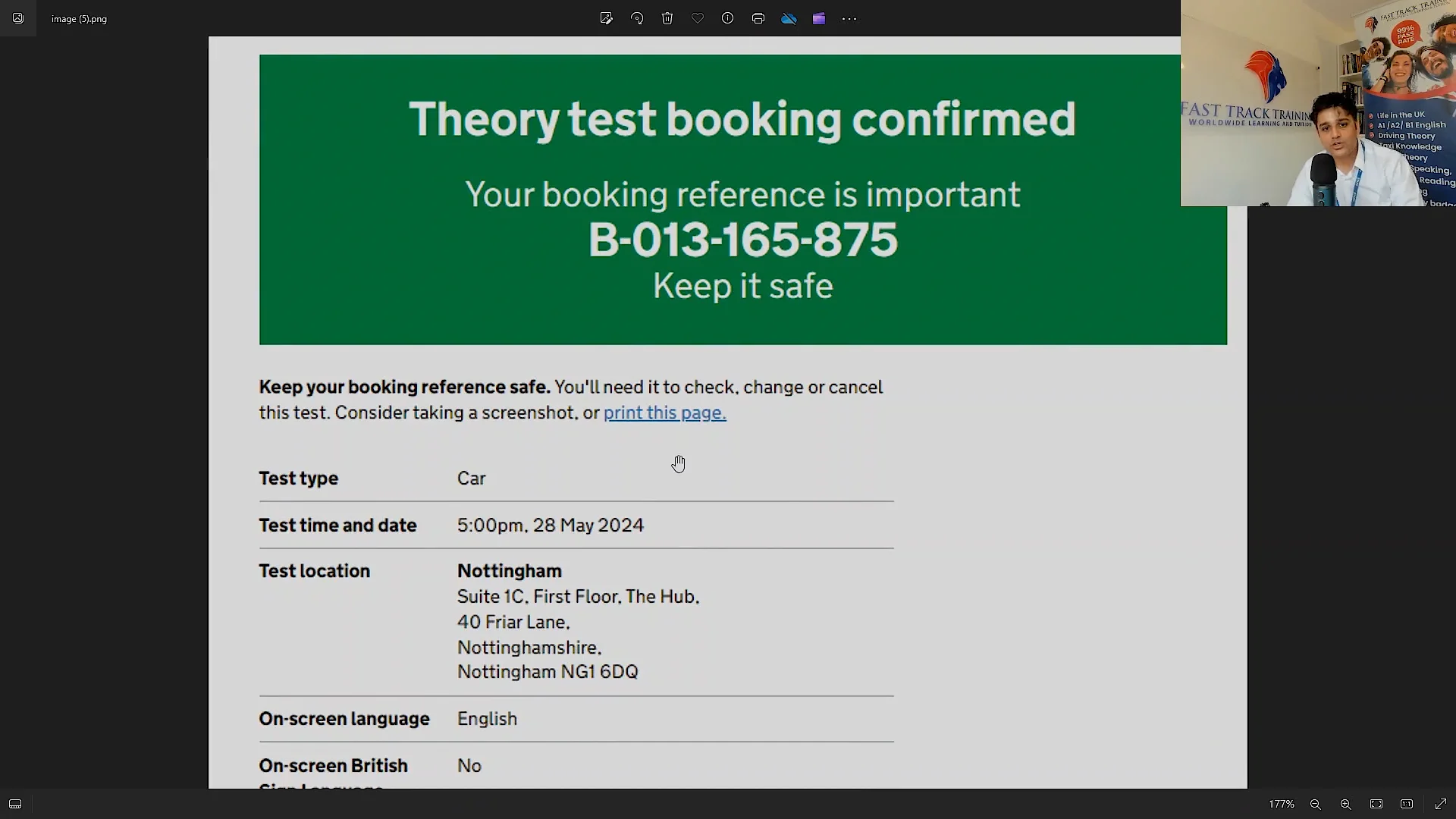Mark the photo as favorite
1456x819 pixels.
(698, 18)
